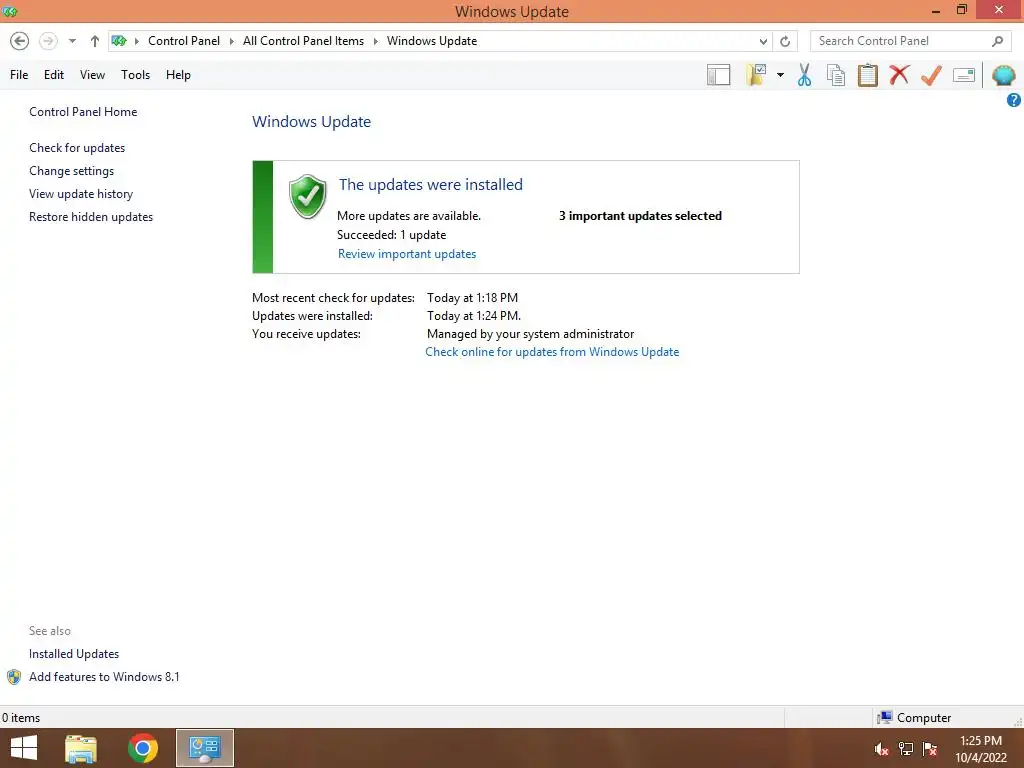The width and height of the screenshot is (1024, 768).
Task: Click the '0 items' status bar text
Action: (21, 718)
